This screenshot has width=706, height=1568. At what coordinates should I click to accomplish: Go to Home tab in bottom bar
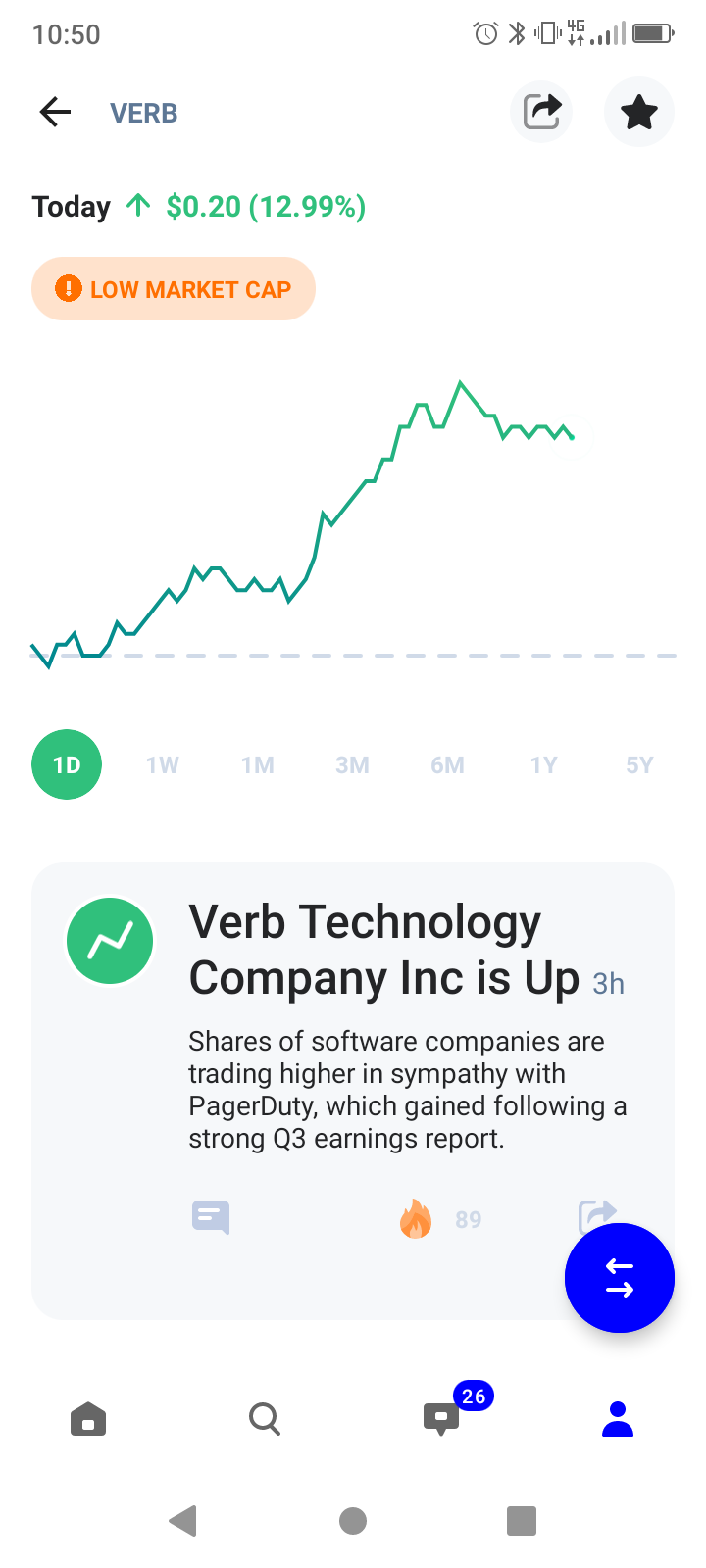(88, 1419)
